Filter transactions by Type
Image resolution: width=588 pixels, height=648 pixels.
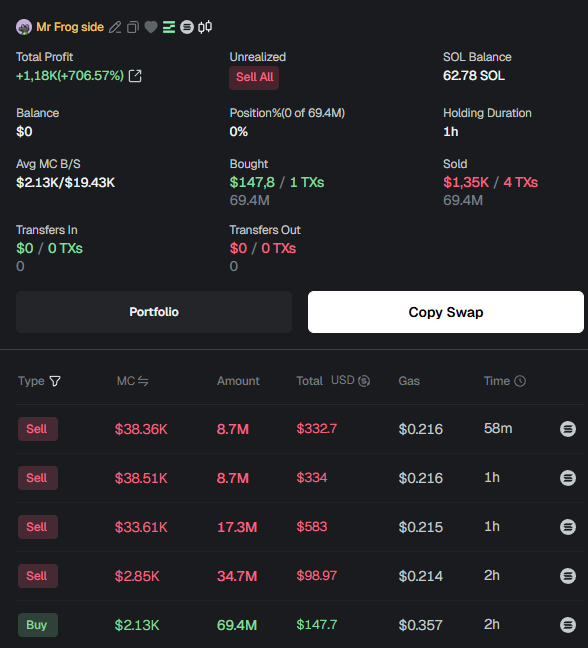tap(55, 381)
